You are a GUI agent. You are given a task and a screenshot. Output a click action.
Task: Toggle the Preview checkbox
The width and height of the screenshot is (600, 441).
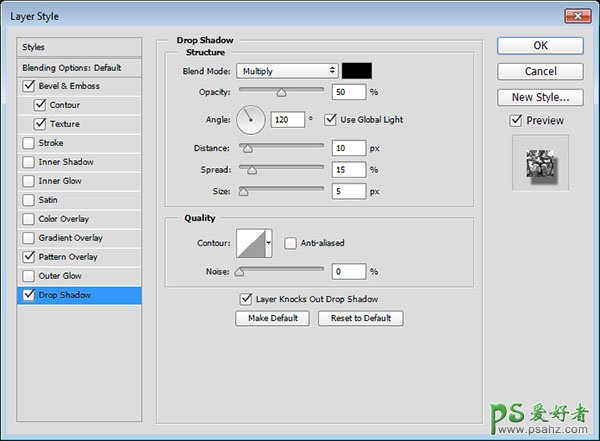pyautogui.click(x=515, y=121)
